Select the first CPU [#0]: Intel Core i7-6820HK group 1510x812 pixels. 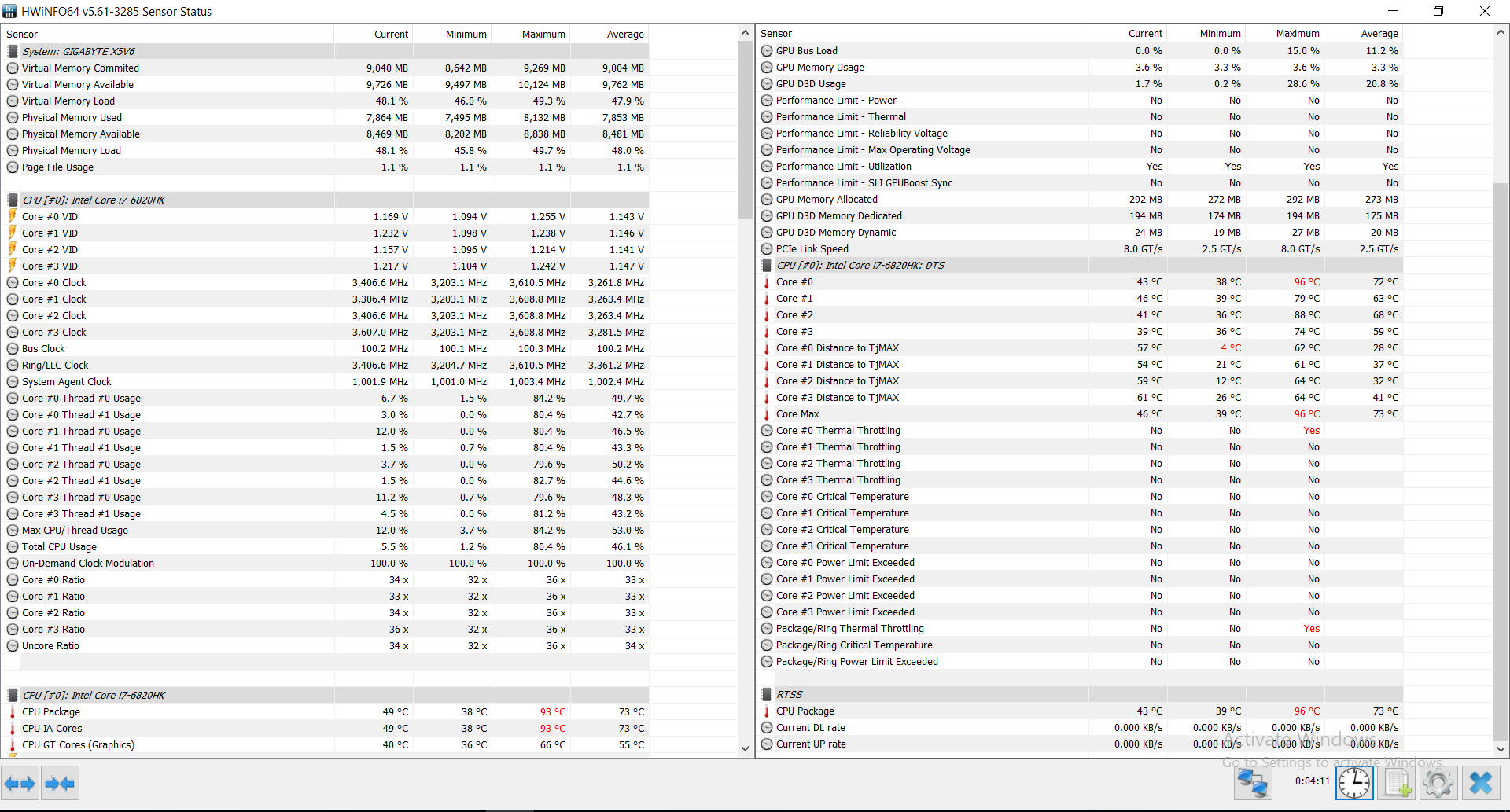(x=326, y=200)
